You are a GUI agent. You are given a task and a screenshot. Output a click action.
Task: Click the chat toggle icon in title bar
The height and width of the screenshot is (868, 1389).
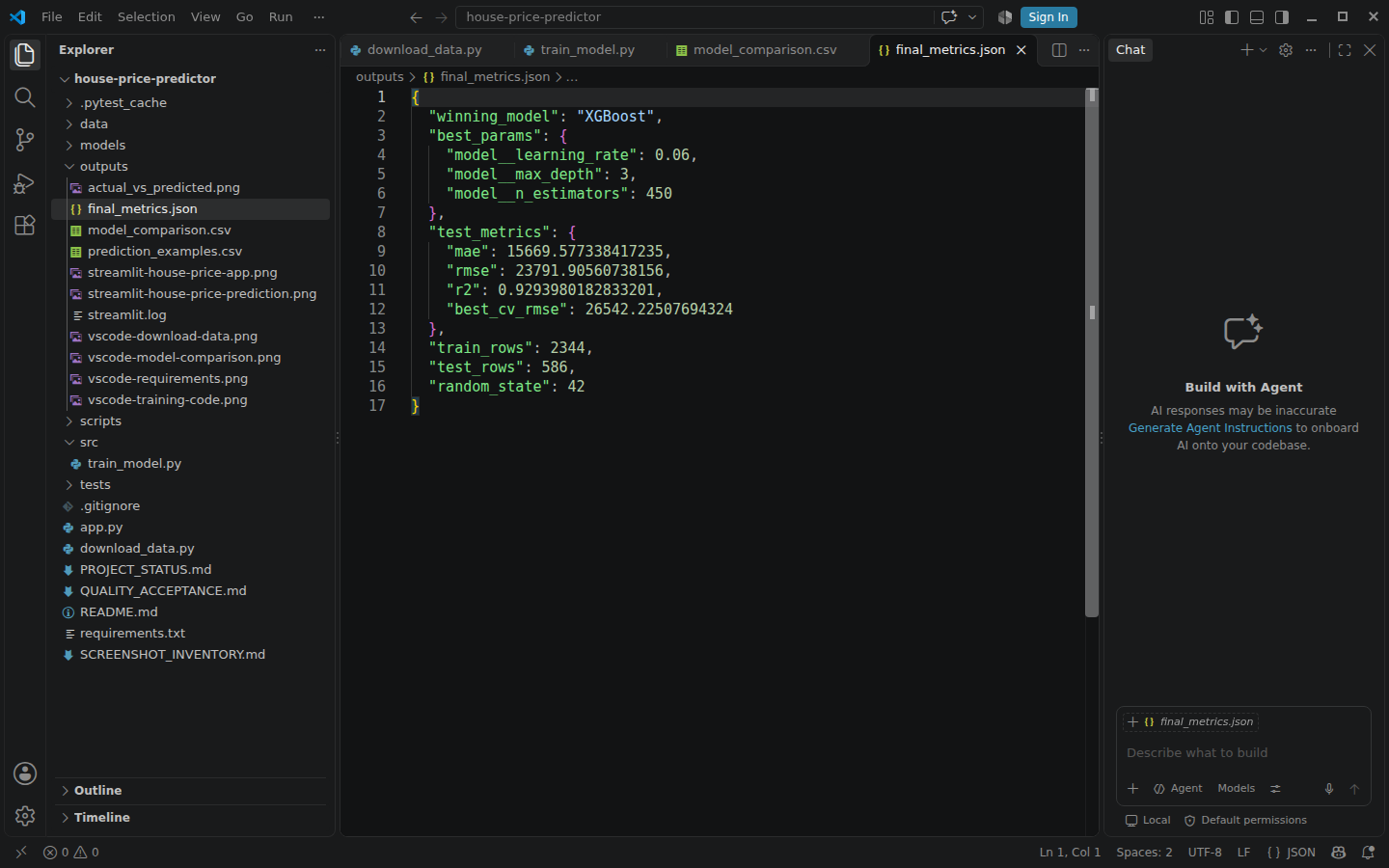949,17
